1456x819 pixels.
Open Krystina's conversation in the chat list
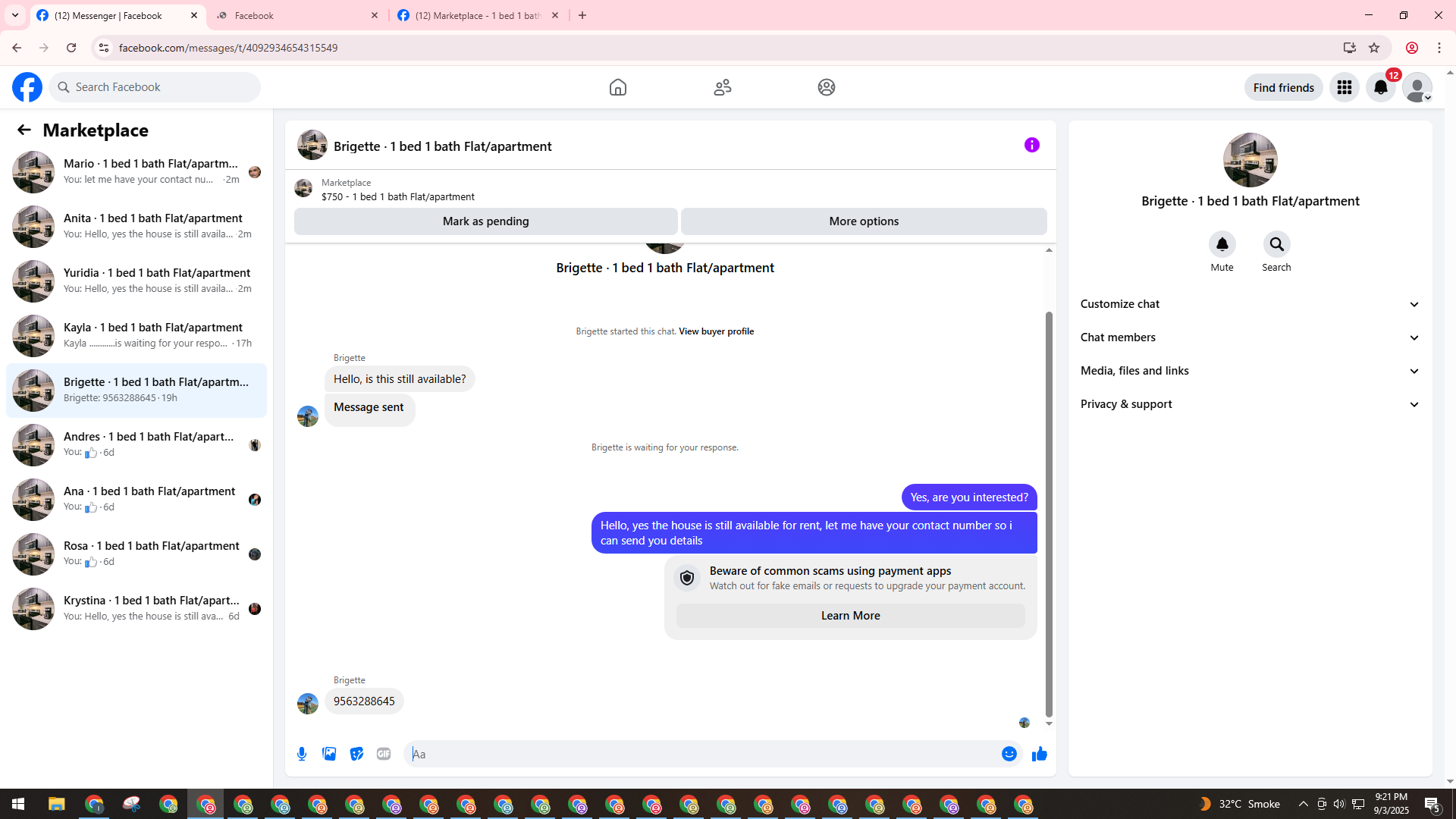[x=136, y=609]
